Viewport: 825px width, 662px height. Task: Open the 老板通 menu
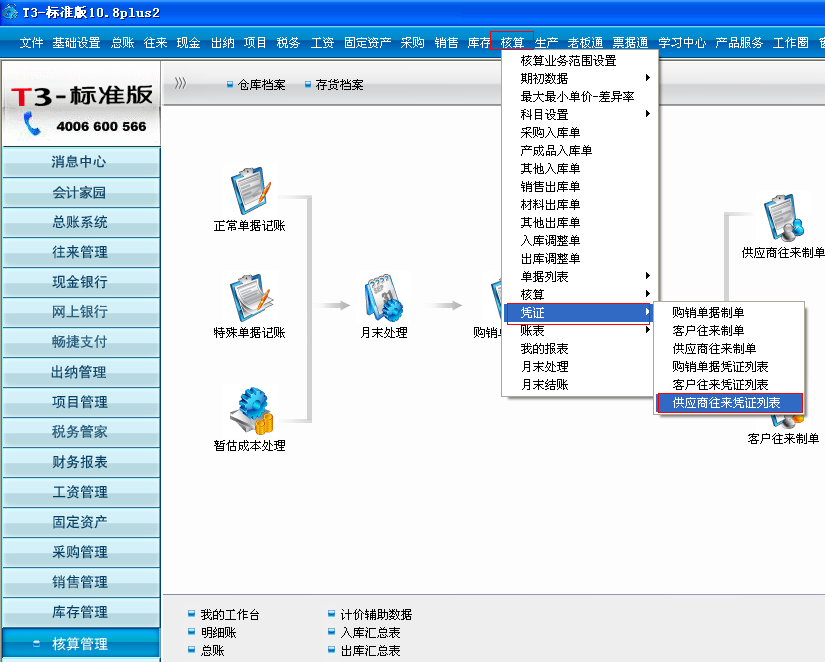point(585,42)
